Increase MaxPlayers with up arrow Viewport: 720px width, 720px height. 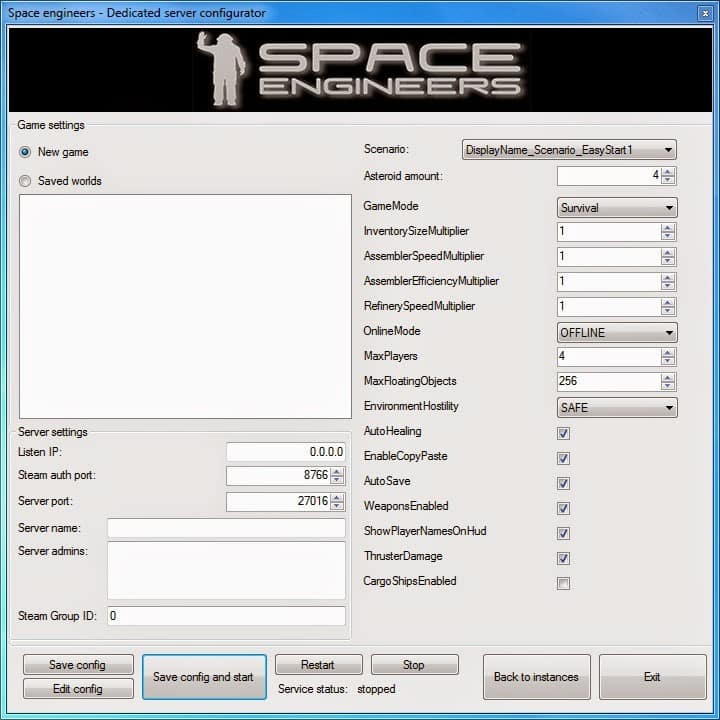(668, 352)
